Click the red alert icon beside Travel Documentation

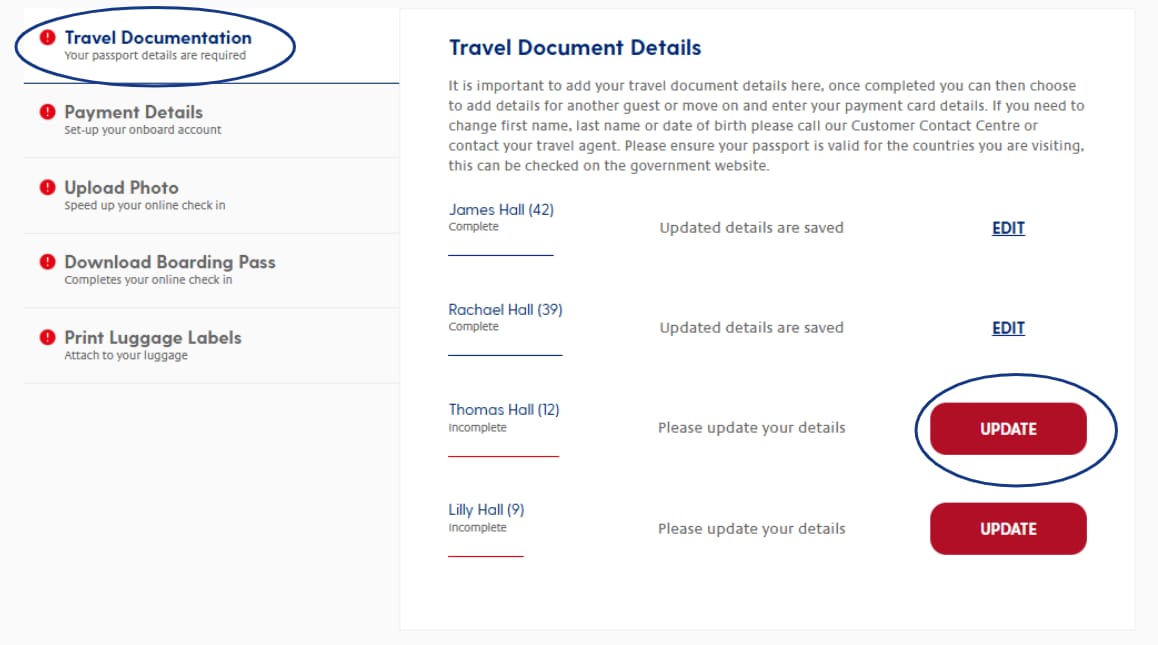[47, 37]
